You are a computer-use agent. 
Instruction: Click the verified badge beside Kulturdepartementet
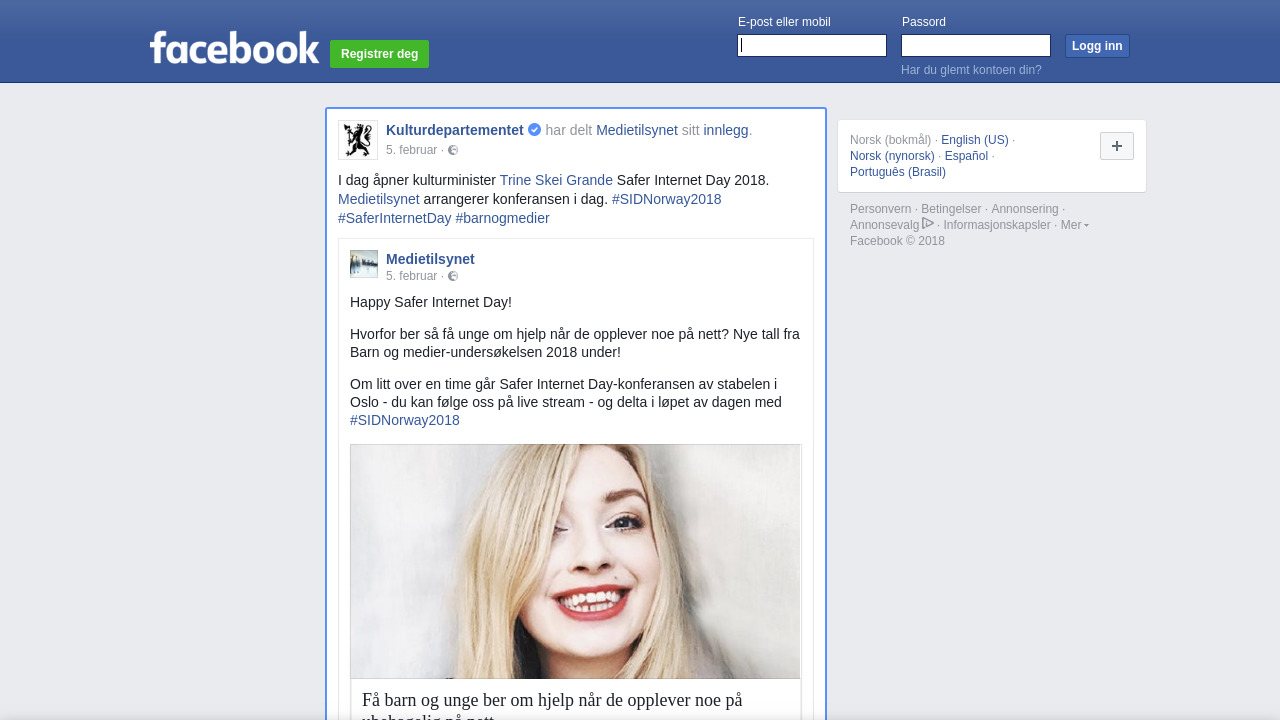tap(535, 130)
